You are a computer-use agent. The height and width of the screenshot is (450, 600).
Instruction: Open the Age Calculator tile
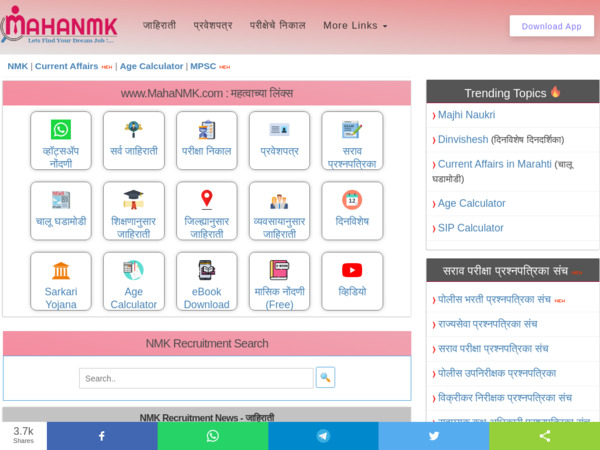pos(134,281)
